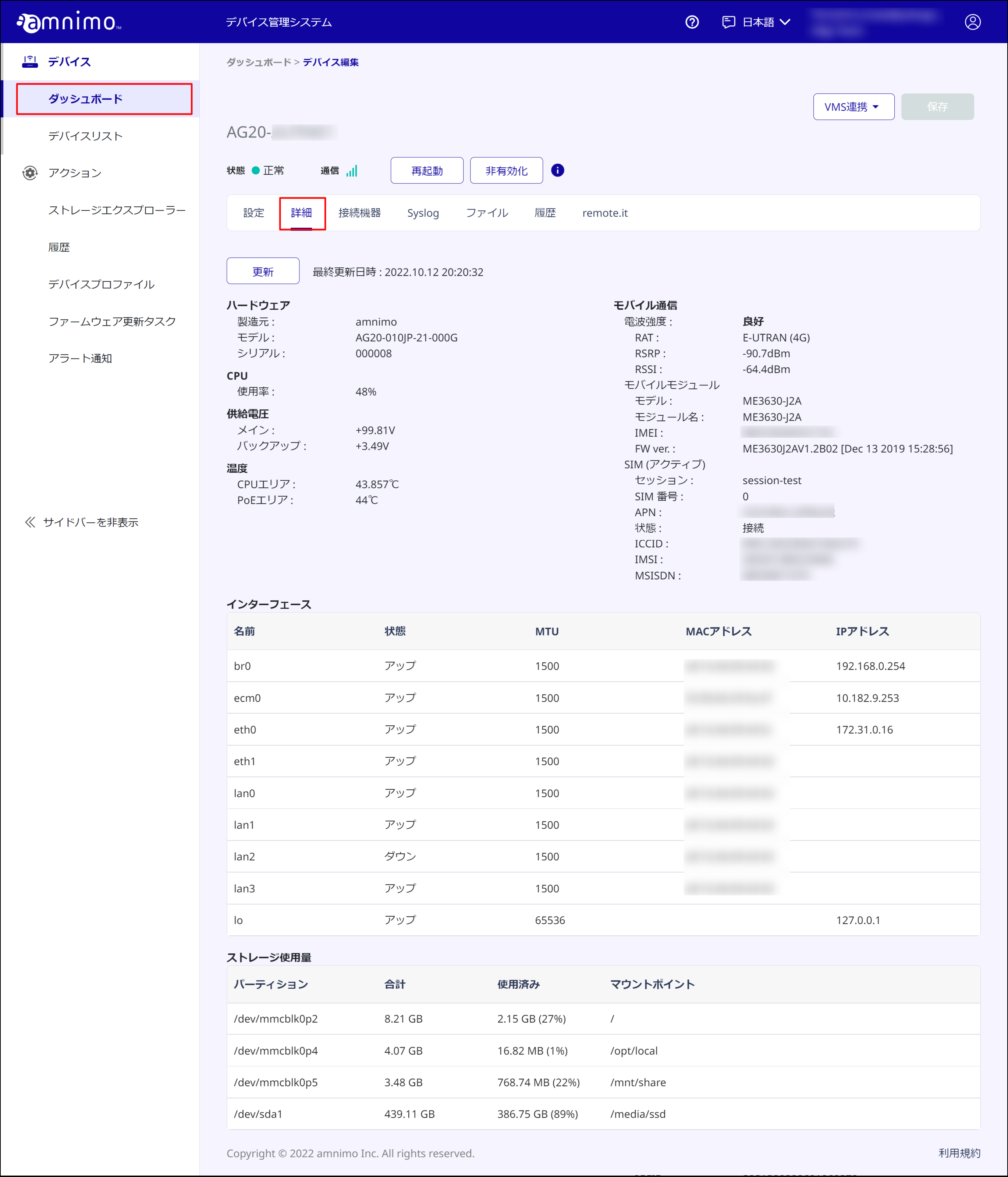Open 履歴 in the sidebar
This screenshot has width=1008, height=1177.
tap(58, 247)
